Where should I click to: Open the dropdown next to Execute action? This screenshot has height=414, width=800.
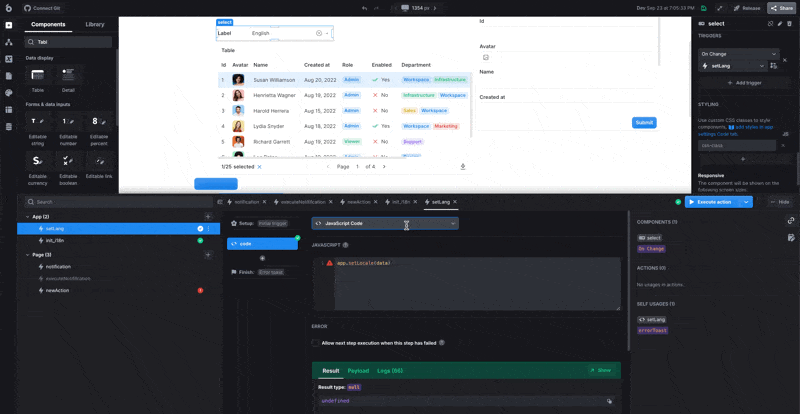pos(746,202)
